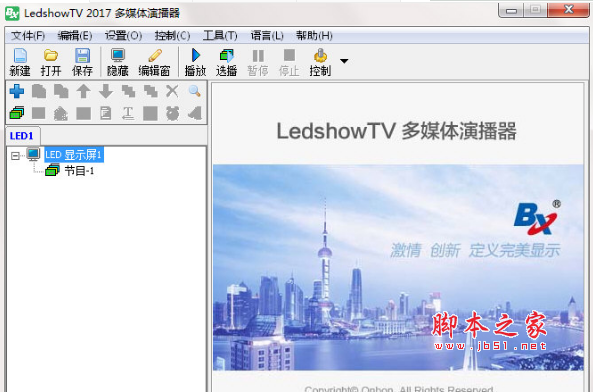Click the Shanghai skyline splash image
This screenshot has width=593, height=392.
tap(398, 267)
